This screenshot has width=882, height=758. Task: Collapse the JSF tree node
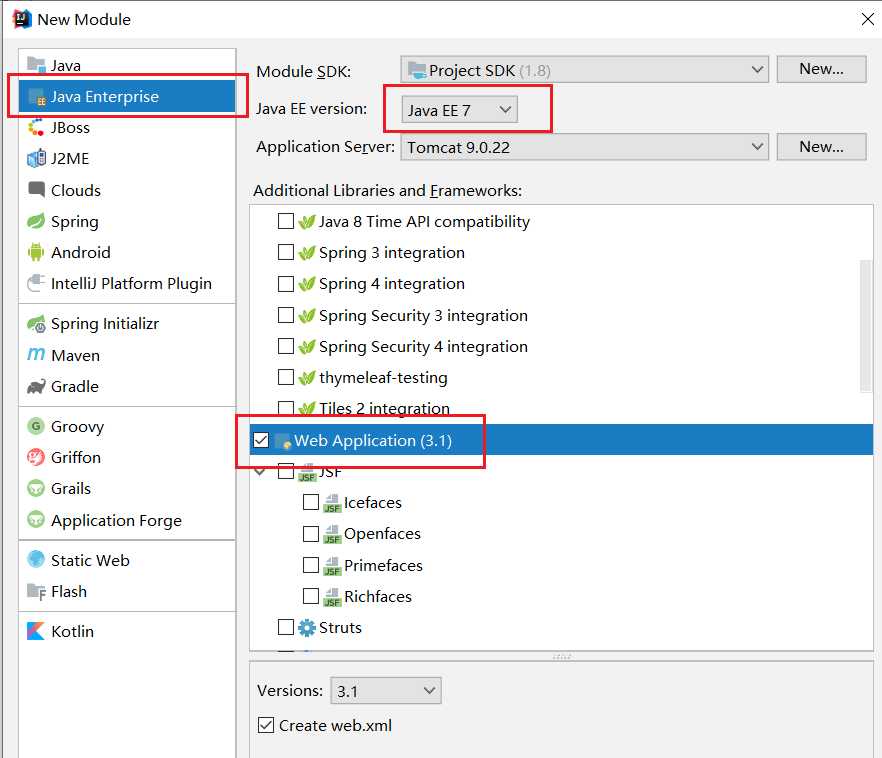coord(260,472)
